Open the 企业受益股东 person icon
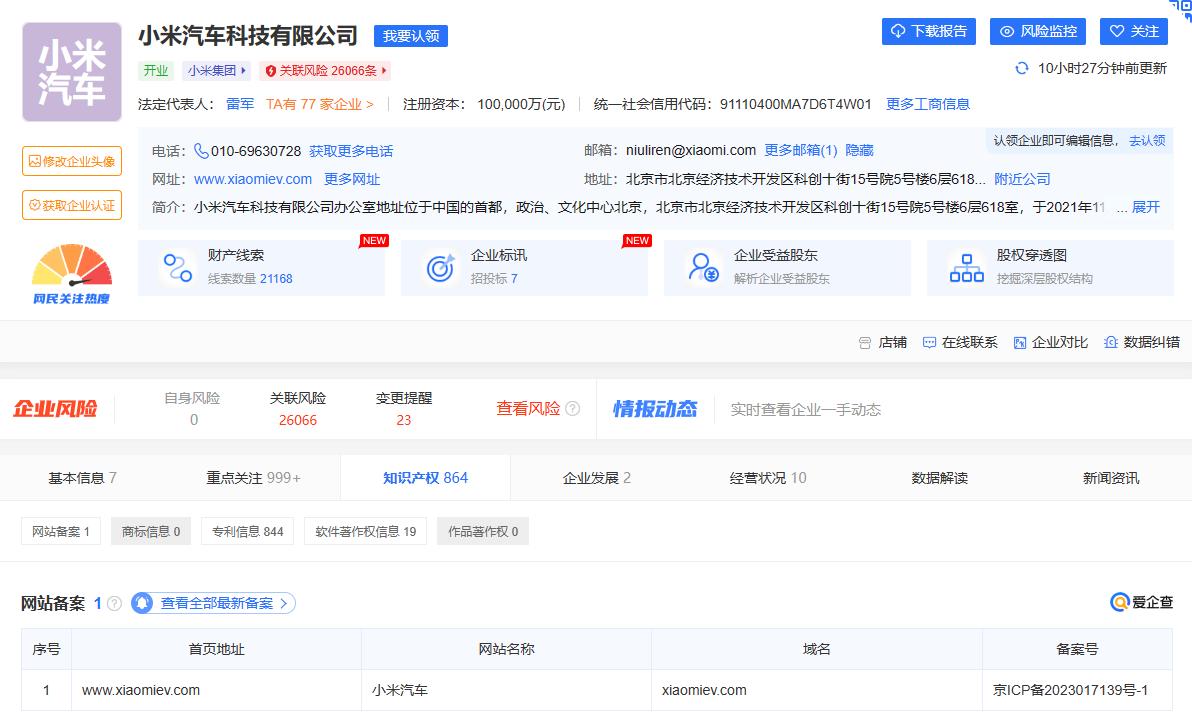This screenshot has height=726, width=1192. [703, 268]
